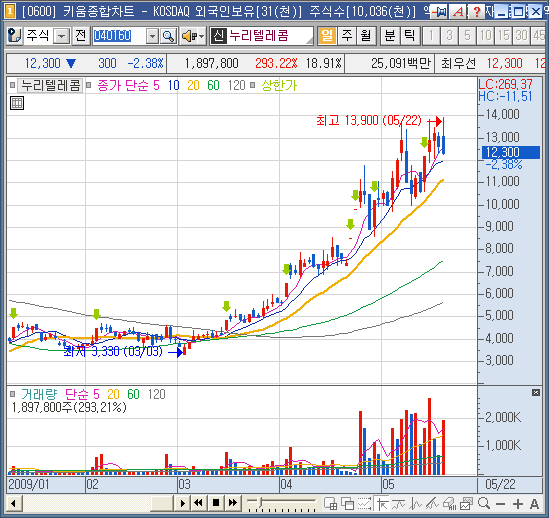Click the grid table icon under chart label
This screenshot has width=549, height=518.
17,103
